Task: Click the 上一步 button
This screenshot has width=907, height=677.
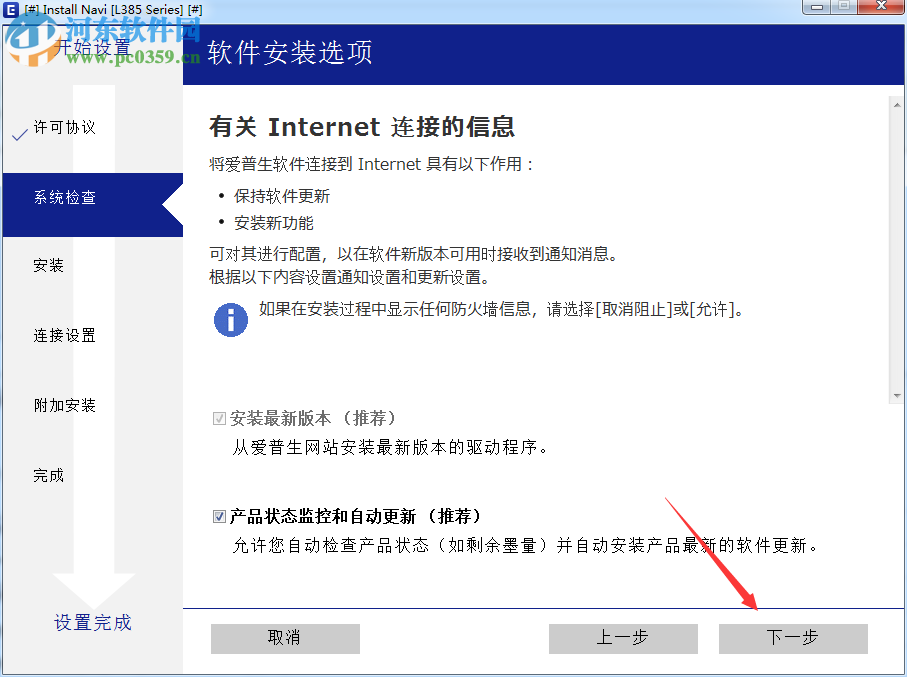Action: pos(623,638)
